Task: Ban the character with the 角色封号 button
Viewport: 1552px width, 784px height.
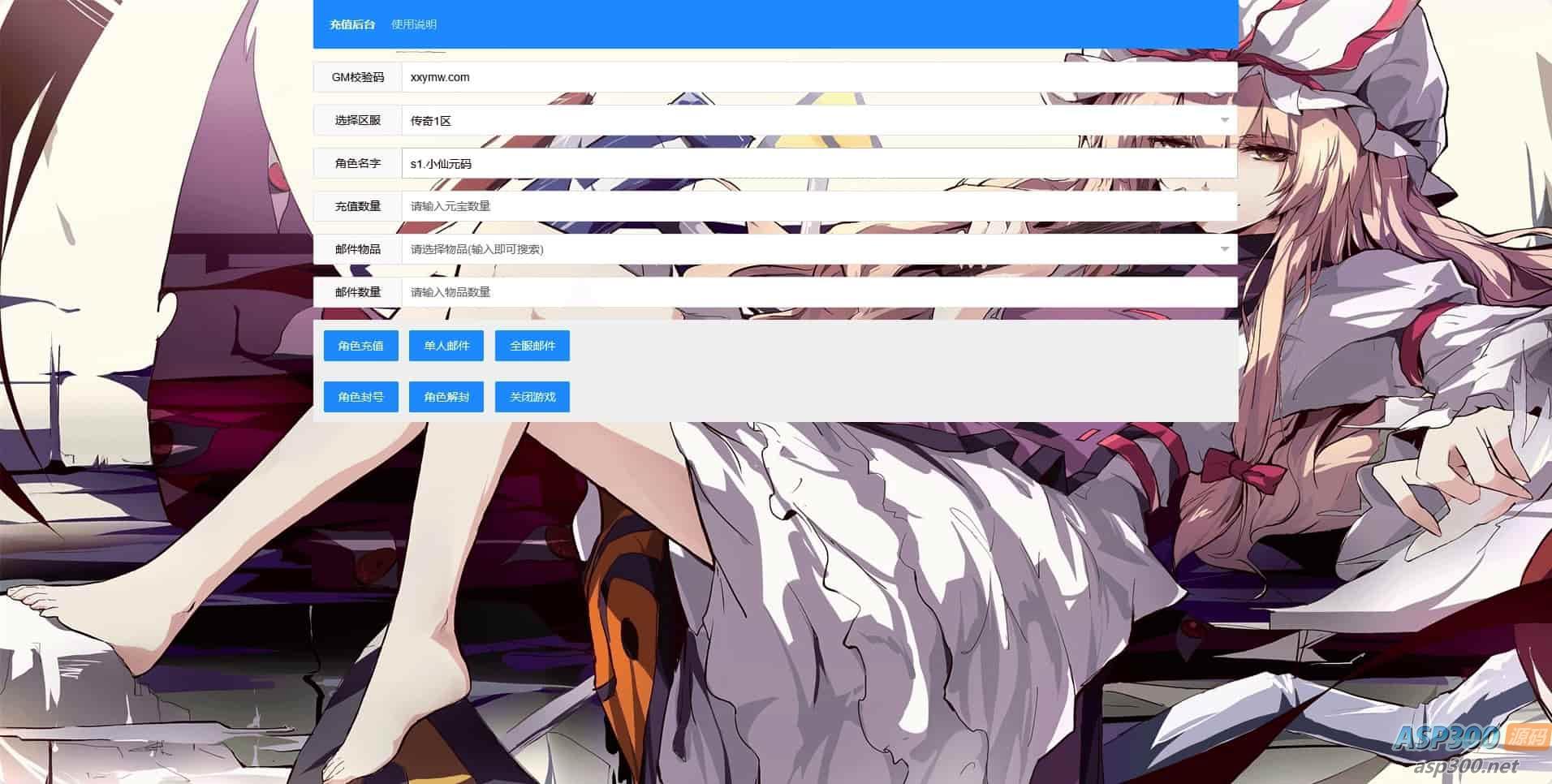Action: pos(360,397)
